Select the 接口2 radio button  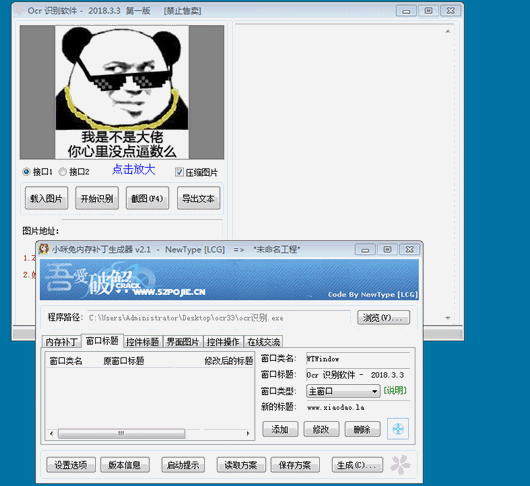(63, 172)
